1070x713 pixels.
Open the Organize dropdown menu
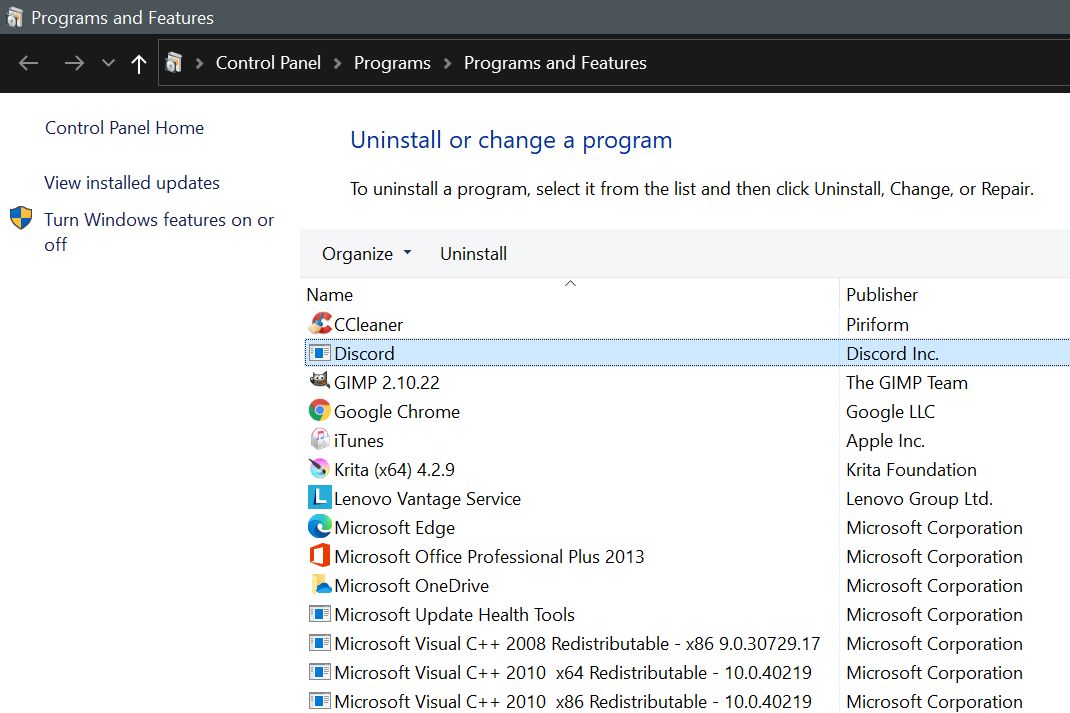pyautogui.click(x=367, y=254)
